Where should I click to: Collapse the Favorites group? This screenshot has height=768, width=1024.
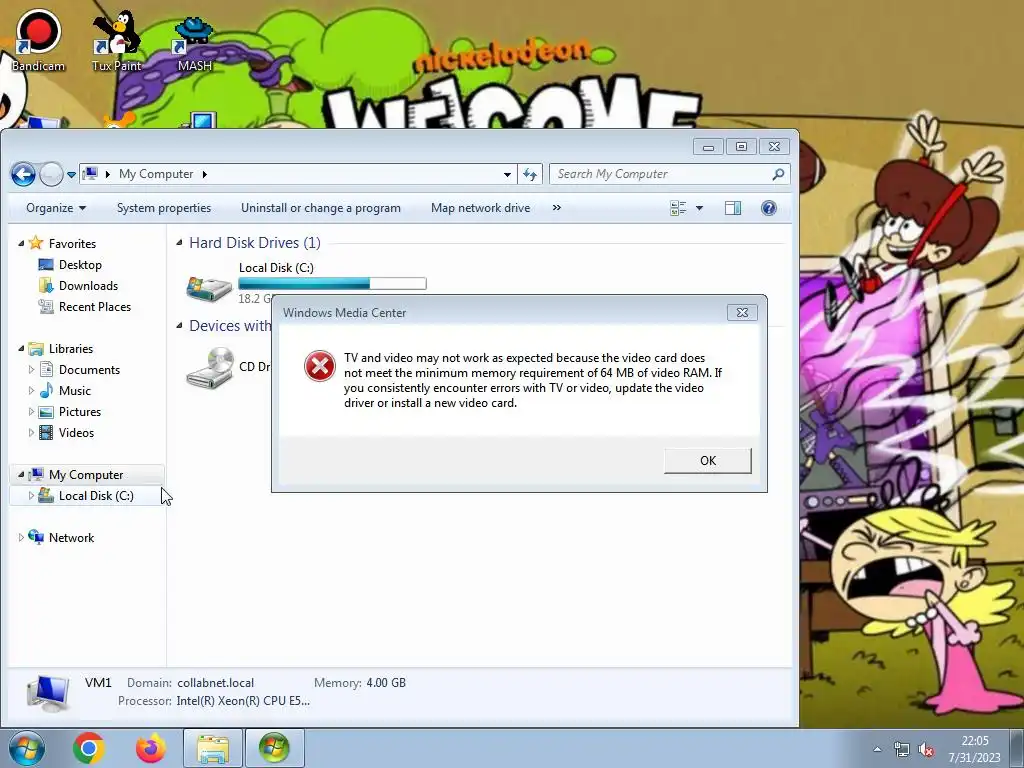pos(21,244)
